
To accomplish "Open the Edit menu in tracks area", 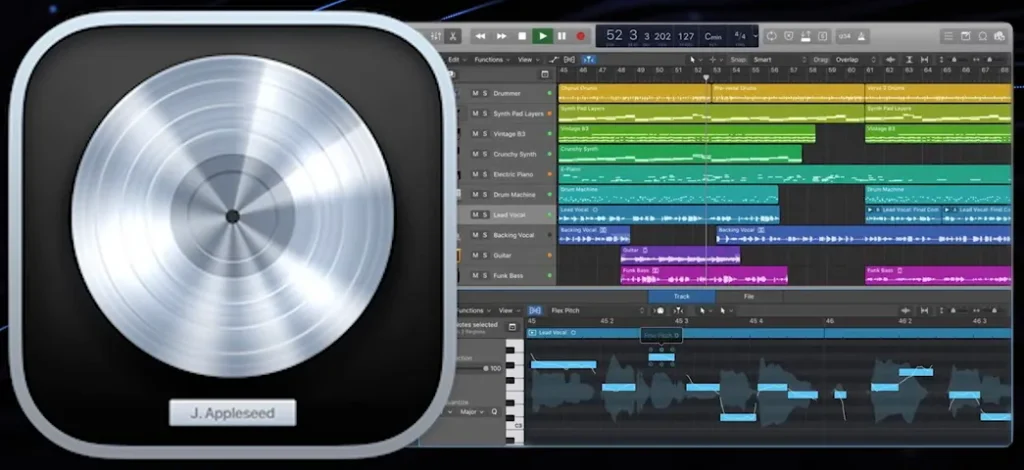I will point(456,59).
